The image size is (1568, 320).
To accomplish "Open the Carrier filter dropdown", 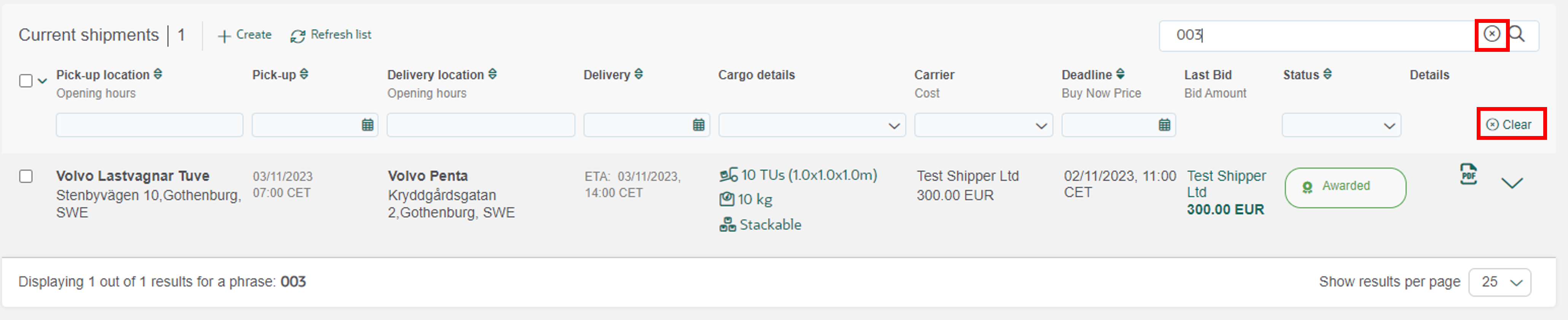I will coord(984,125).
